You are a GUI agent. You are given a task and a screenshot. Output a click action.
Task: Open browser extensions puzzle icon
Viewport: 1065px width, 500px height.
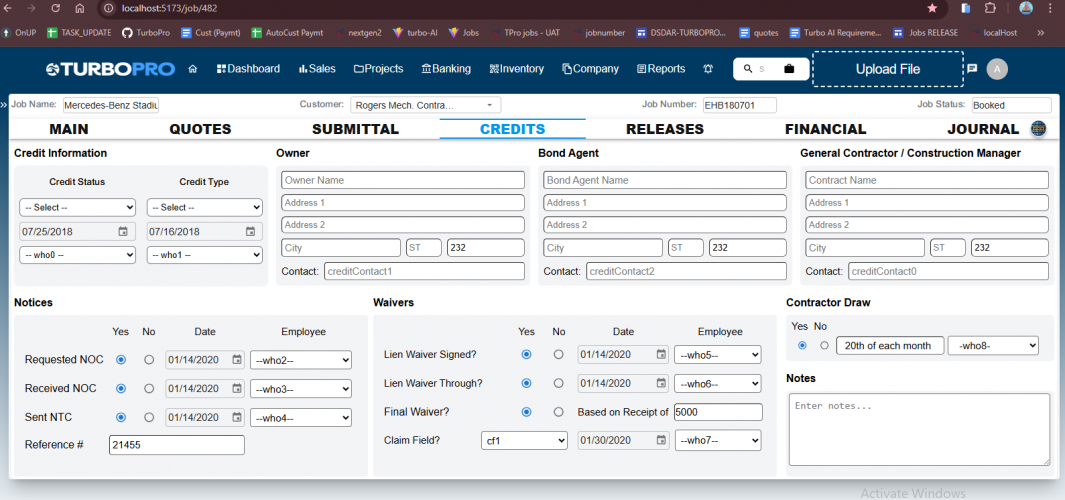[x=990, y=8]
